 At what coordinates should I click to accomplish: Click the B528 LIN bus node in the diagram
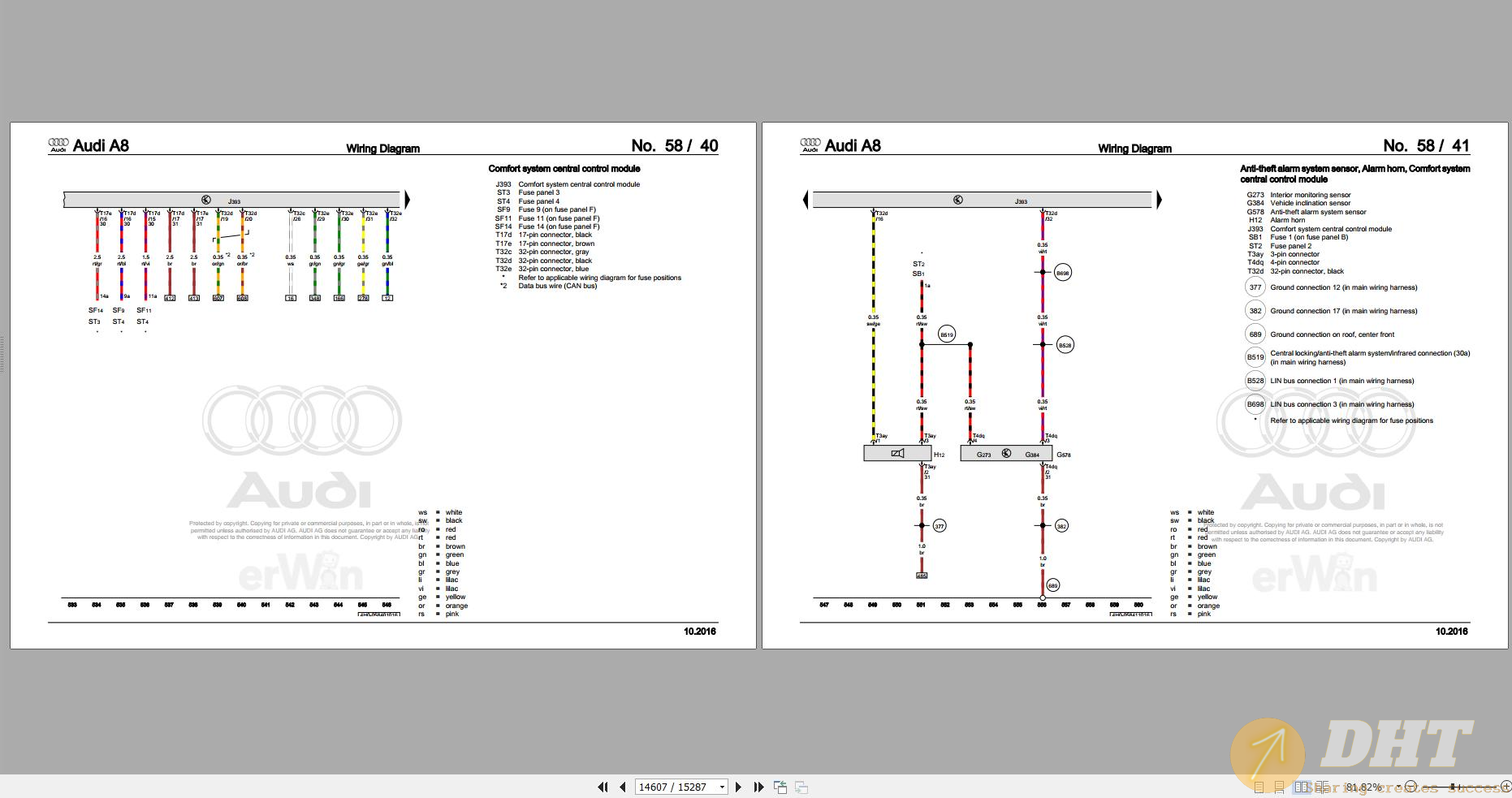click(x=1065, y=345)
